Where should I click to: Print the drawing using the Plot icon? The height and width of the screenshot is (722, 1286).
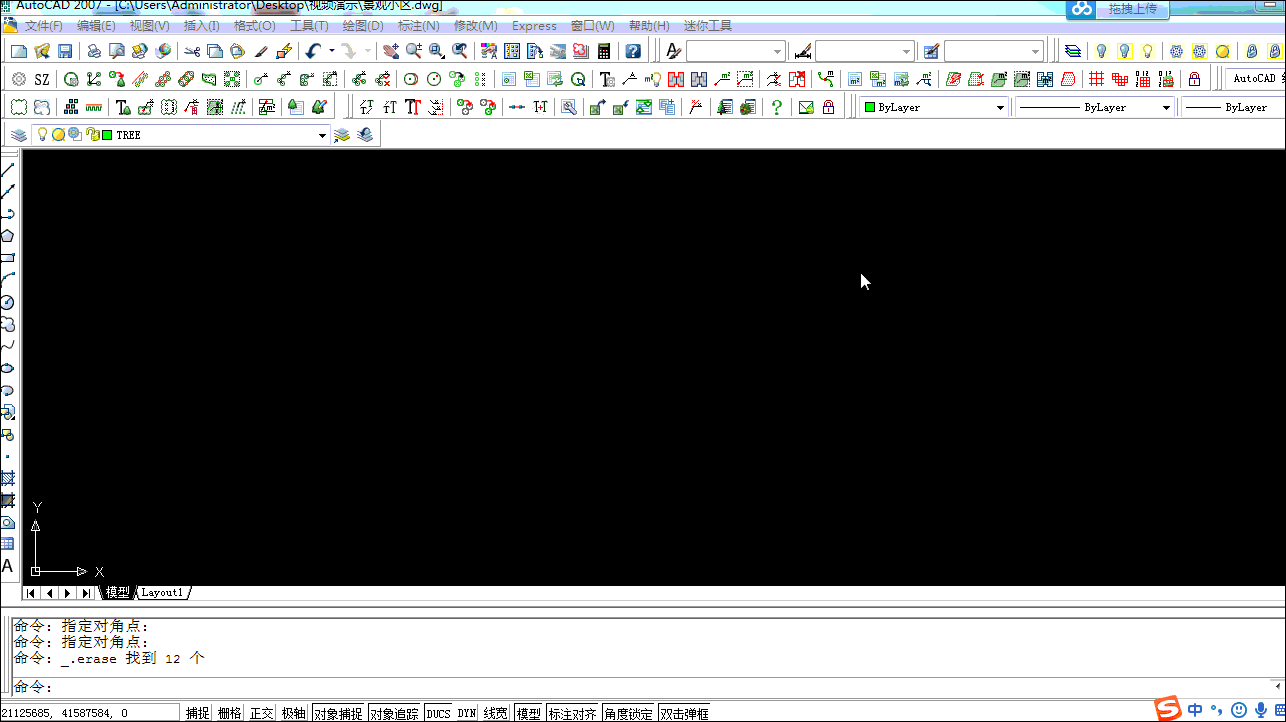click(x=94, y=51)
